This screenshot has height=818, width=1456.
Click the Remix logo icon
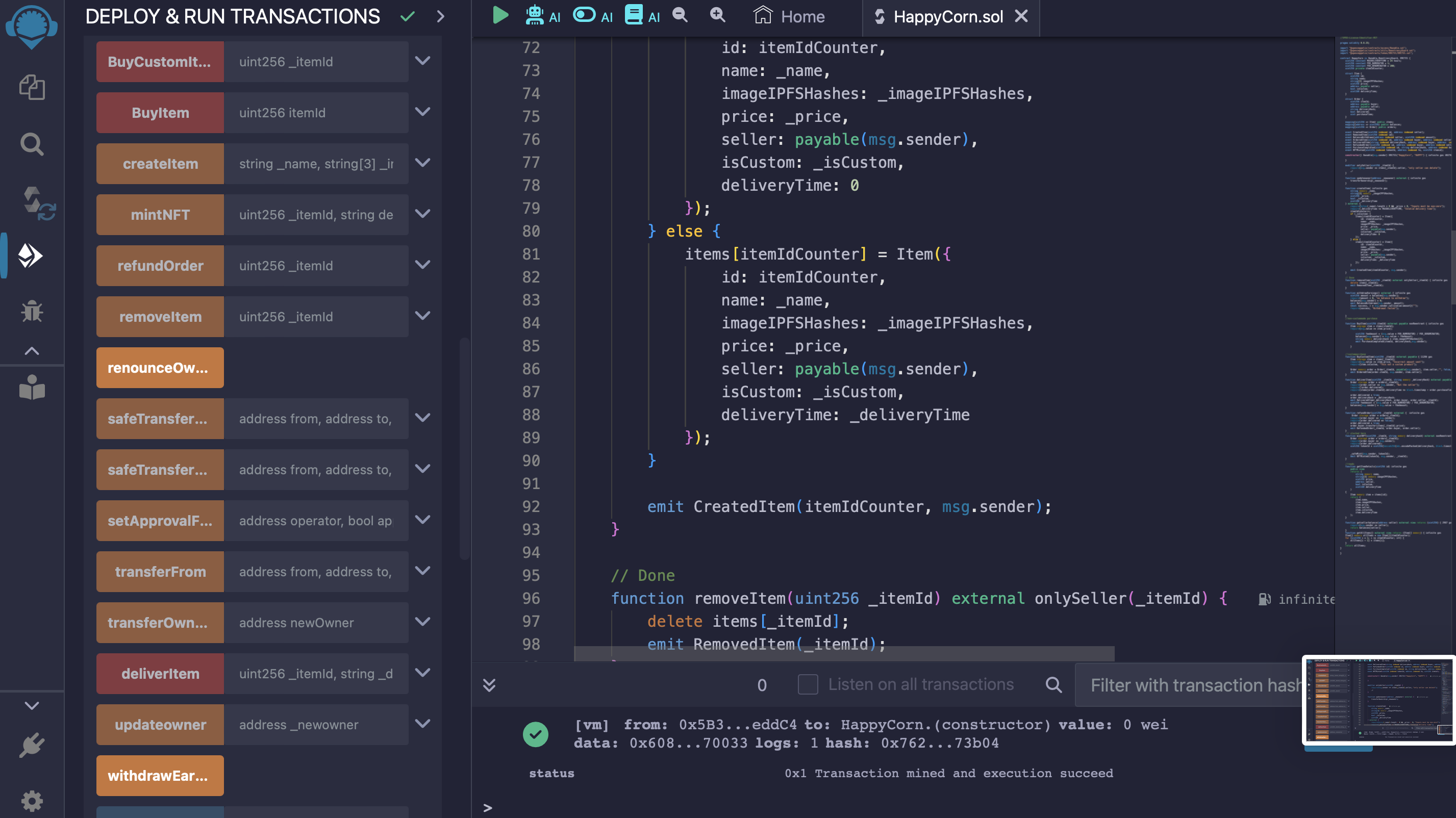[31, 26]
